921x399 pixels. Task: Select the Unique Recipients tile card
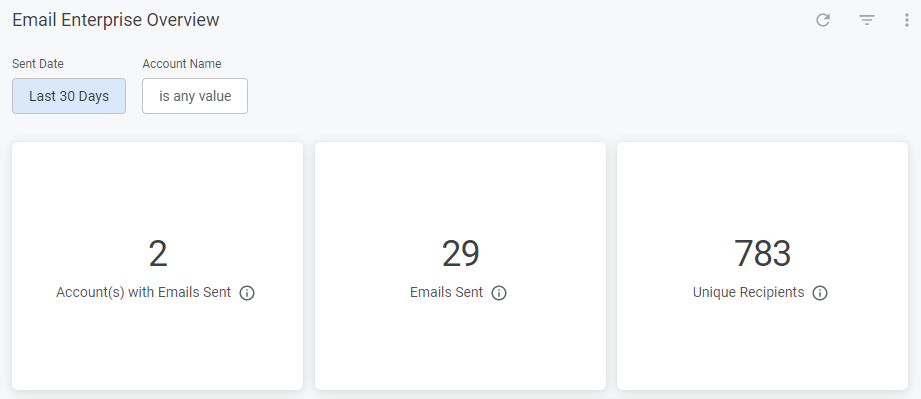(x=762, y=266)
